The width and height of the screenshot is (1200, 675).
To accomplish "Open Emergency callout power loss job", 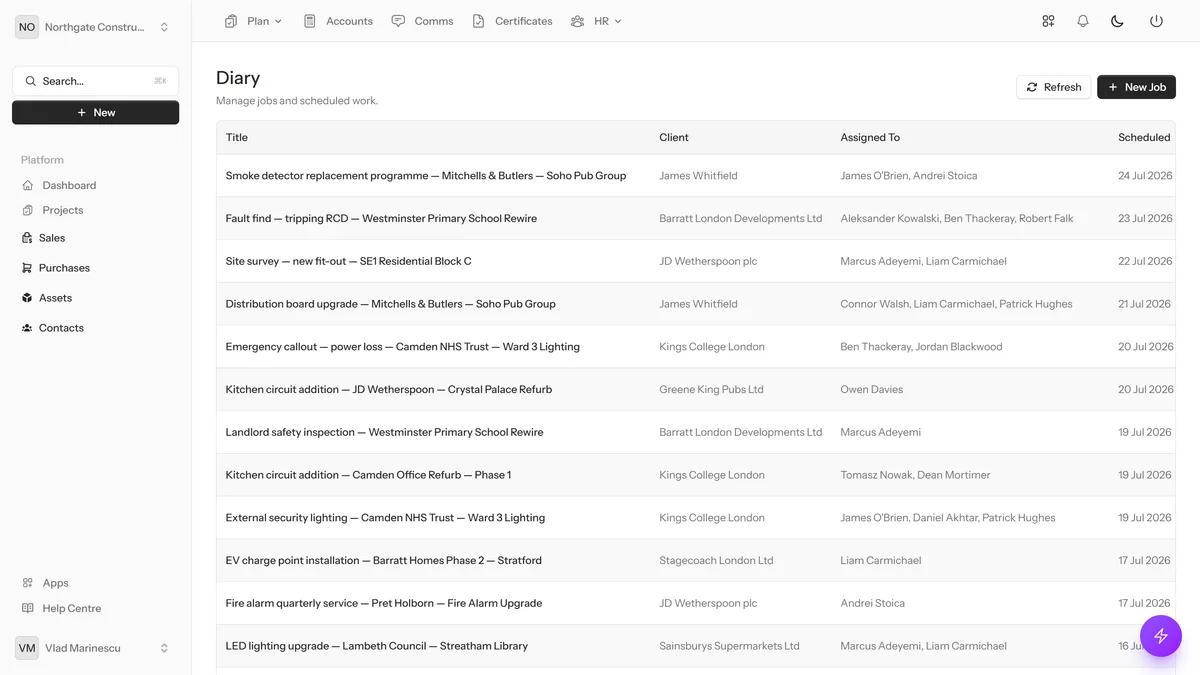I will [x=402, y=347].
